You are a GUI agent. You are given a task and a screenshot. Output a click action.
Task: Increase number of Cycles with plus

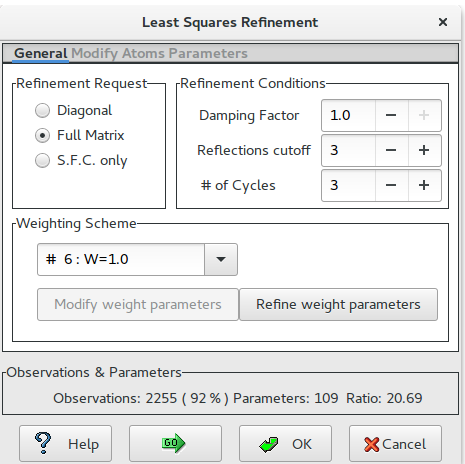(x=424, y=185)
